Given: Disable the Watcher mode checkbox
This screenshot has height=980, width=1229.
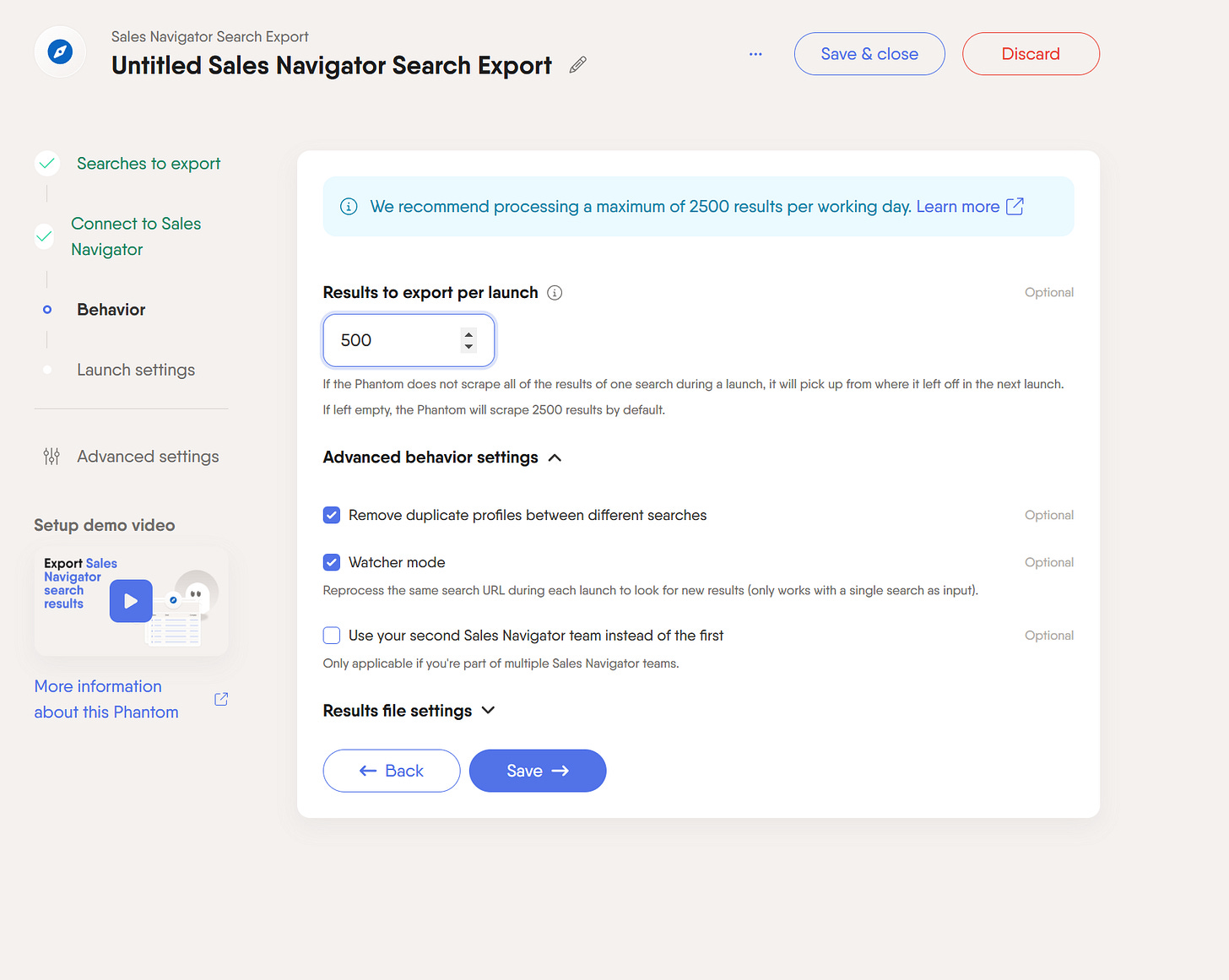Looking at the screenshot, I should (x=332, y=562).
